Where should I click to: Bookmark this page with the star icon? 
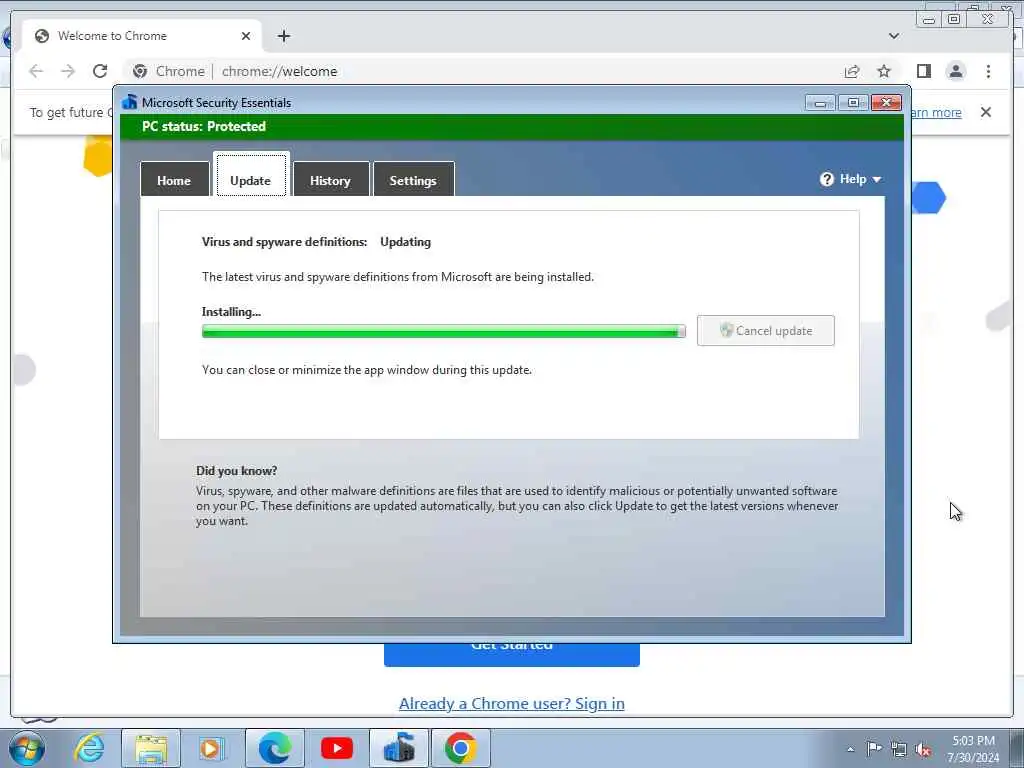click(884, 71)
